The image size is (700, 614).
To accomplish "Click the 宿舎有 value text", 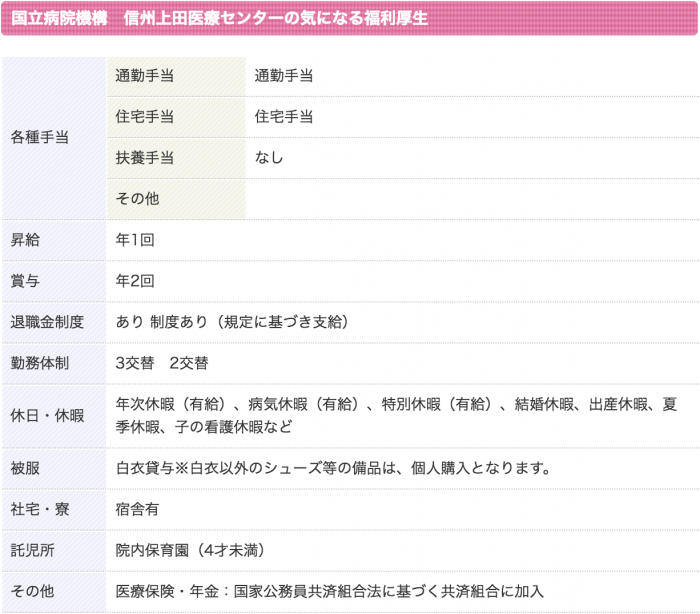I will (138, 509).
